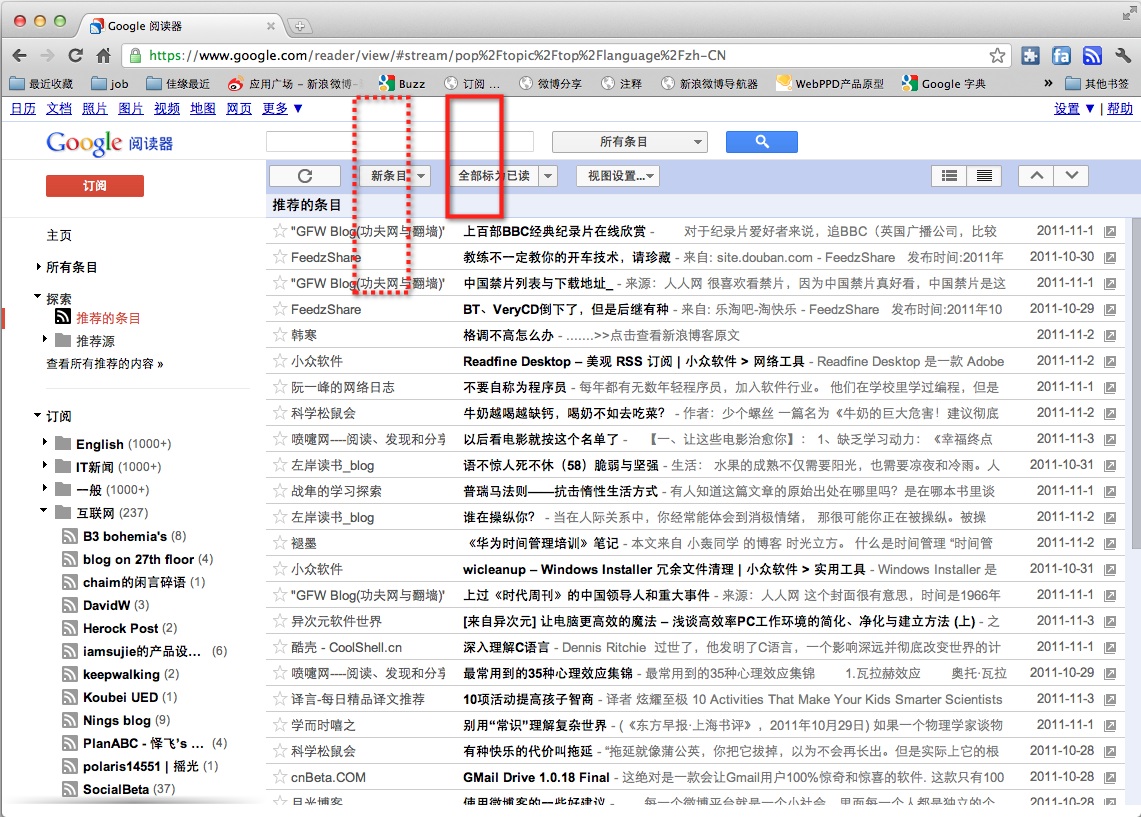Go to previous item with up arrow
This screenshot has width=1141, height=817.
pos(1036,176)
